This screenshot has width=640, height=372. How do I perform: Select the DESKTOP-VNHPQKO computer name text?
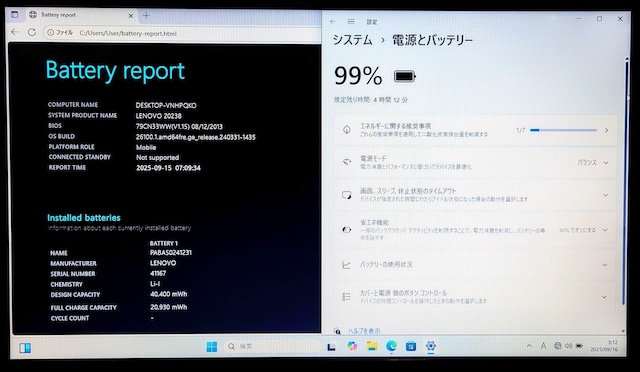coord(166,105)
